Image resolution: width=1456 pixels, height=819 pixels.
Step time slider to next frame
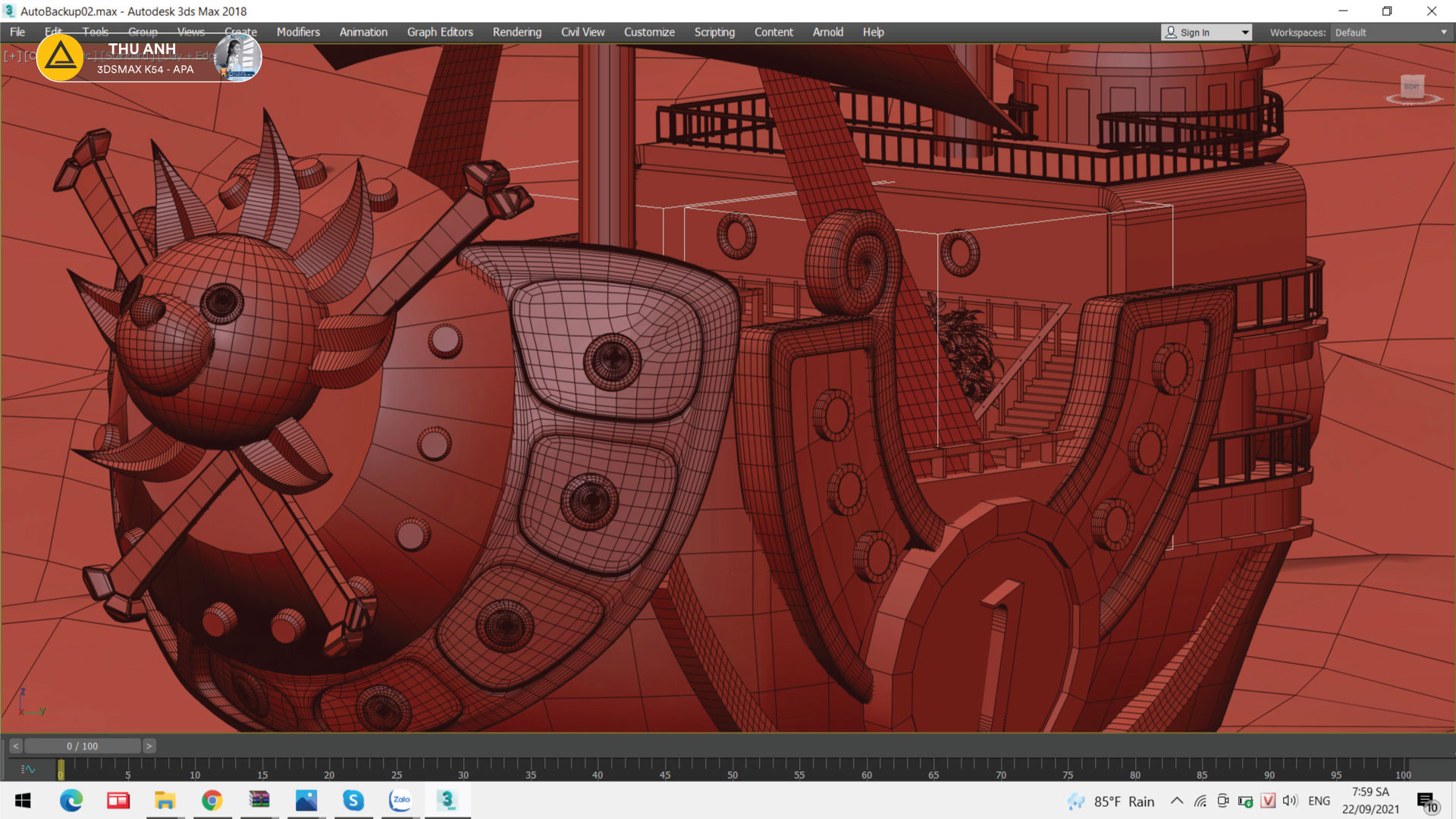click(x=149, y=746)
